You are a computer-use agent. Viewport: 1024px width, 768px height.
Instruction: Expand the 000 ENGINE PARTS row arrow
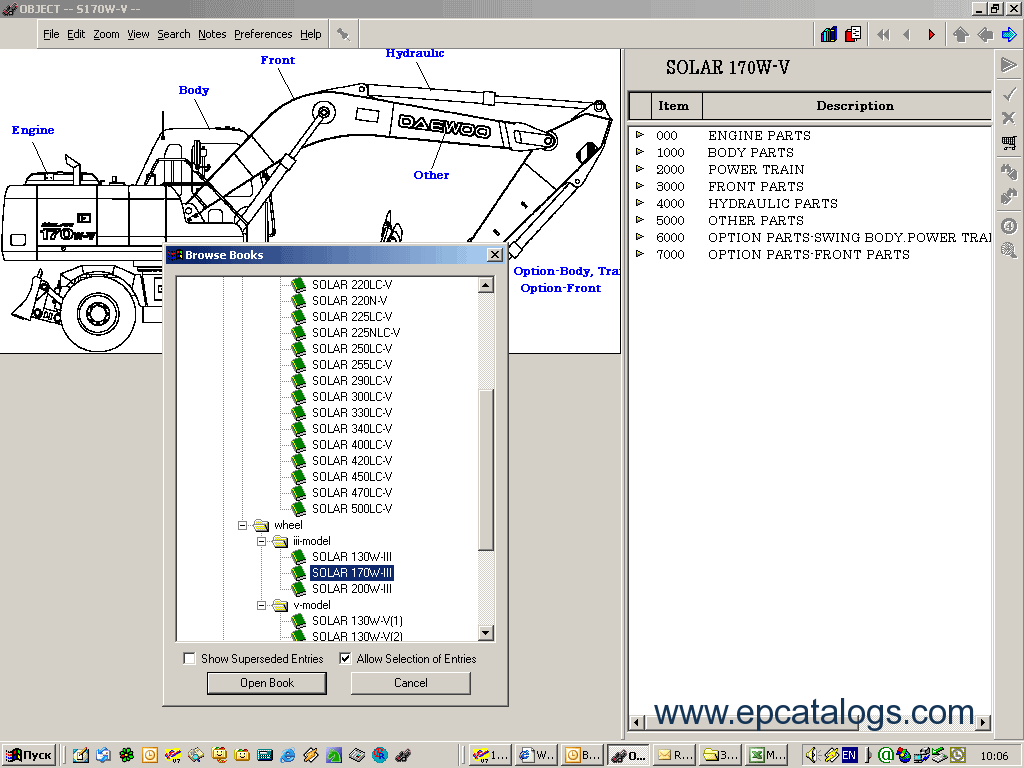tap(640, 135)
